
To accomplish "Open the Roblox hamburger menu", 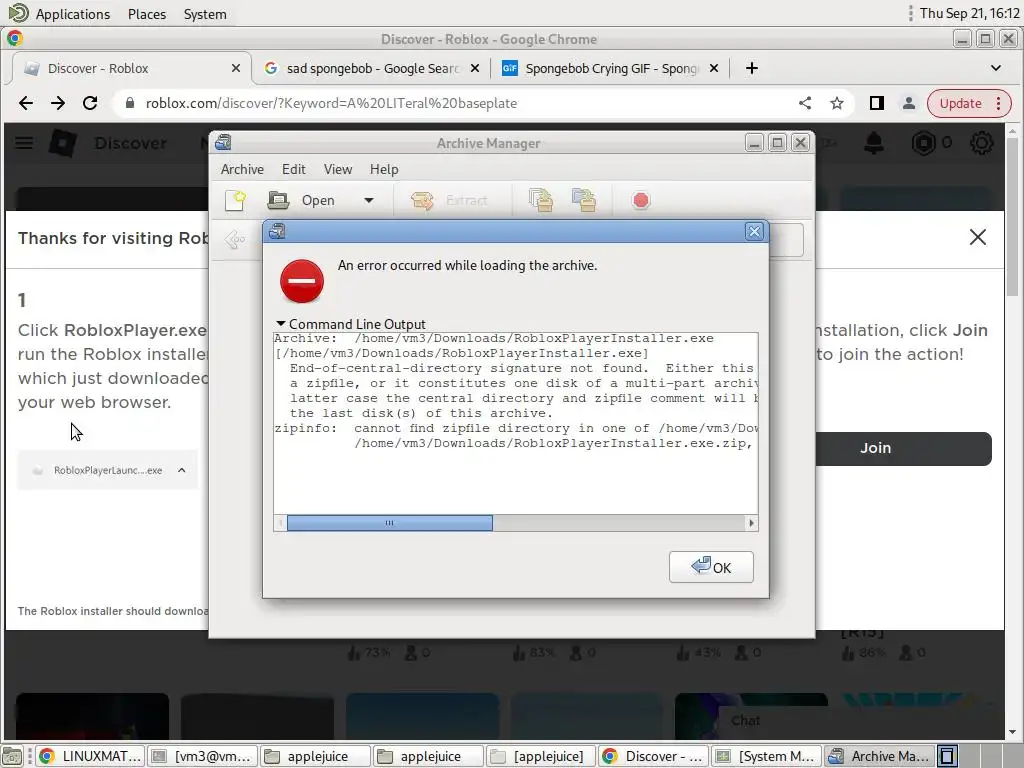I will (24, 142).
